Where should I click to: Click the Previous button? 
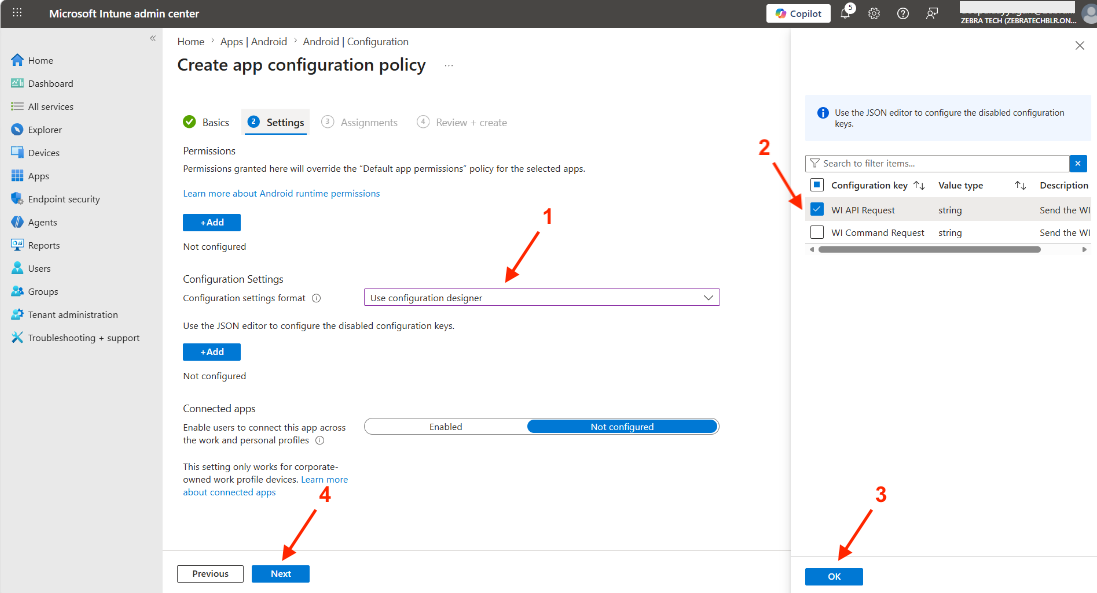coord(211,573)
